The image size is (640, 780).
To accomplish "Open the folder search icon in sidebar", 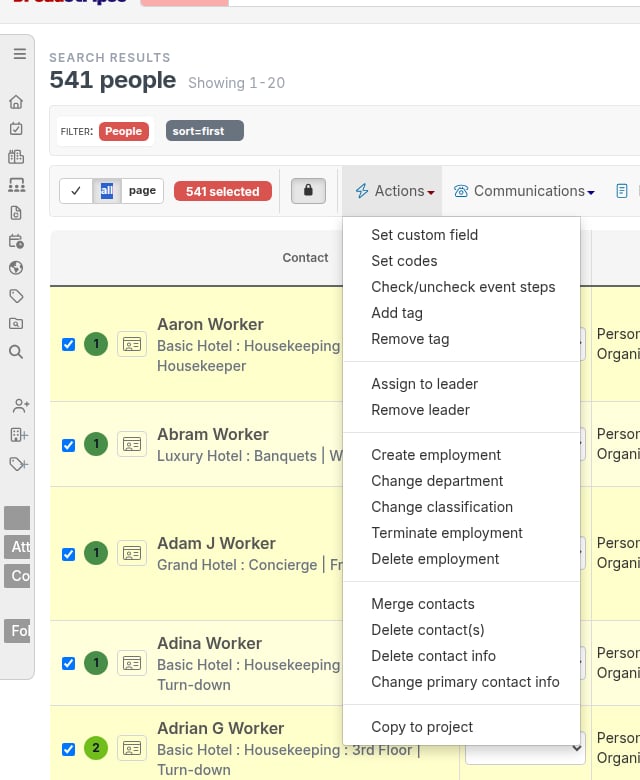I will pos(16,324).
